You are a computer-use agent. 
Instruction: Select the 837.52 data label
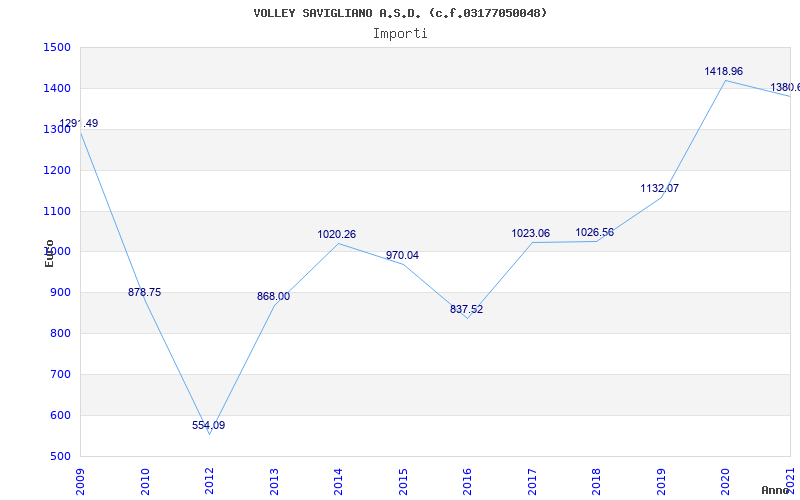click(466, 310)
